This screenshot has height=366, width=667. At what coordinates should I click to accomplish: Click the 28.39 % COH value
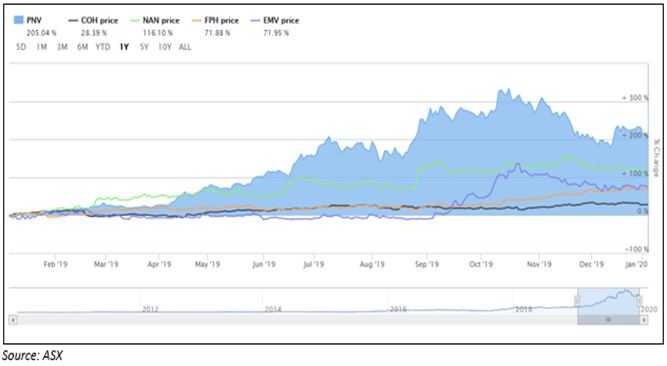point(94,33)
